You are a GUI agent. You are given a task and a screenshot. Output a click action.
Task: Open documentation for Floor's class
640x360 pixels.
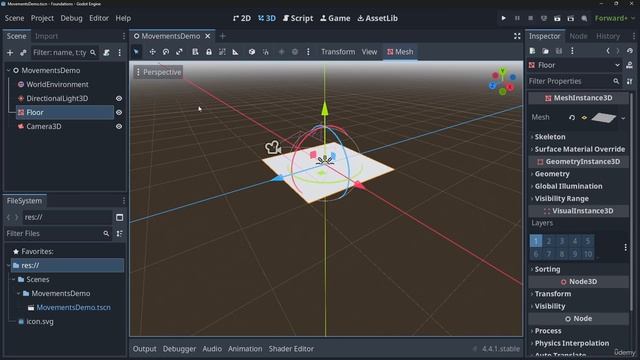tap(629, 65)
